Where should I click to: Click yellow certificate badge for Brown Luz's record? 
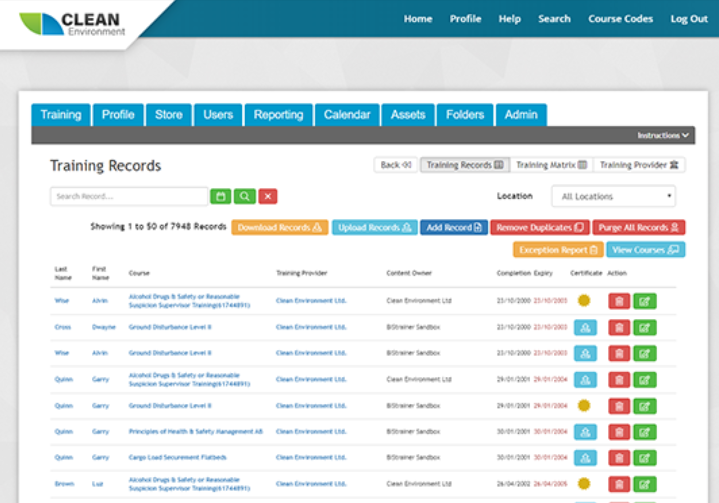(x=584, y=483)
